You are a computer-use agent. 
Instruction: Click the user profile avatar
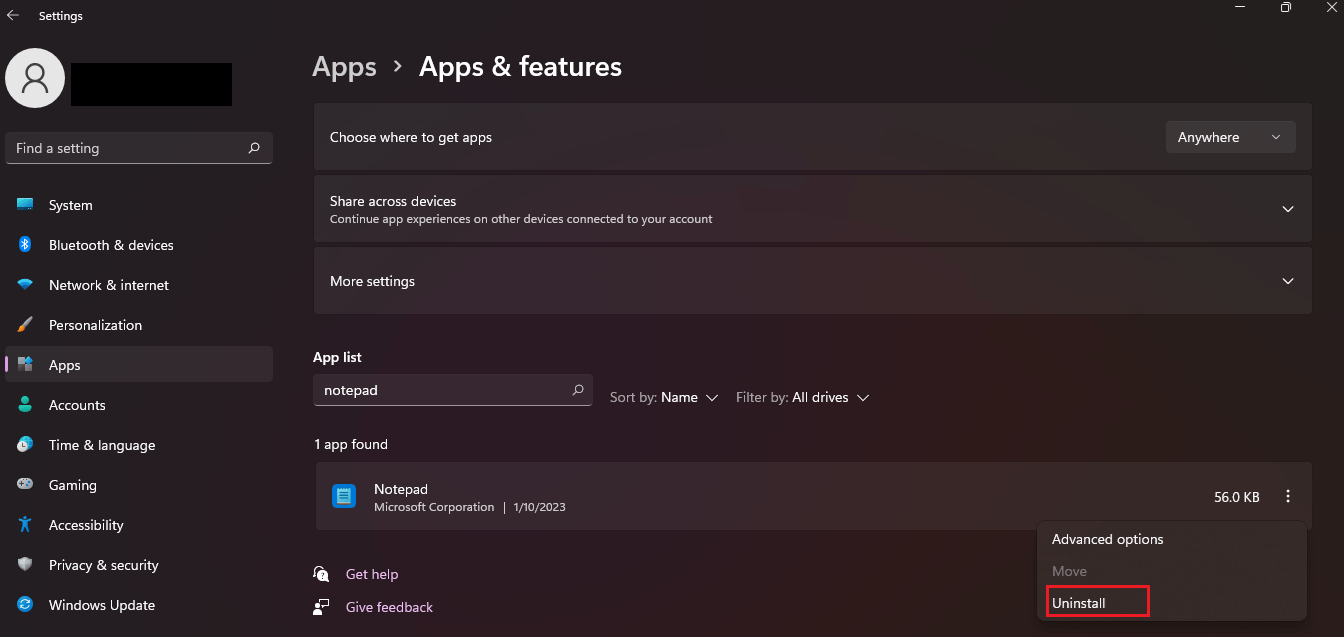click(35, 78)
